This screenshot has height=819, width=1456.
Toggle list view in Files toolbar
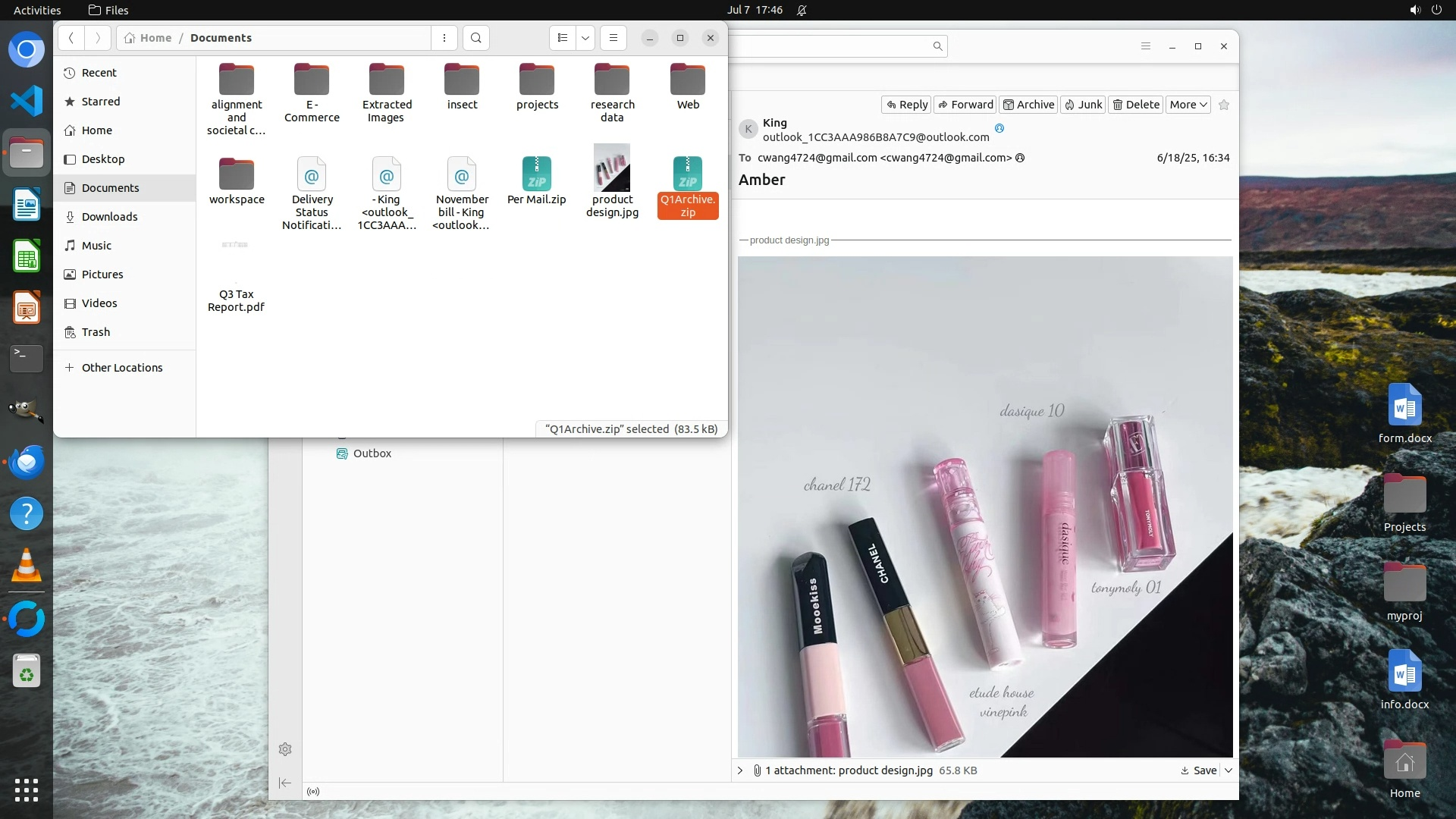point(562,38)
